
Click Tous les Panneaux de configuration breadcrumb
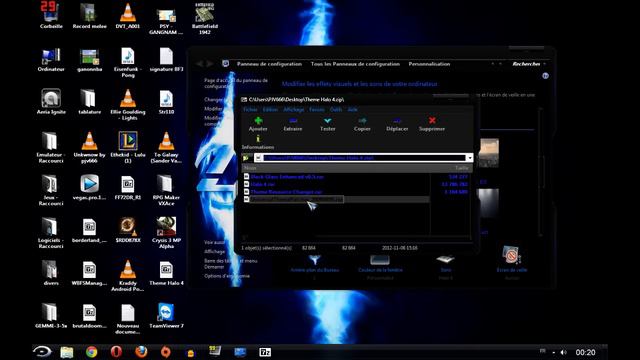click(x=355, y=64)
